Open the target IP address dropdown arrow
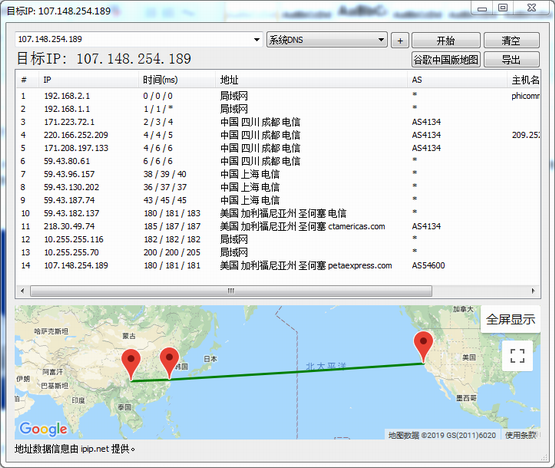Viewport: 555px width, 468px height. point(257,39)
